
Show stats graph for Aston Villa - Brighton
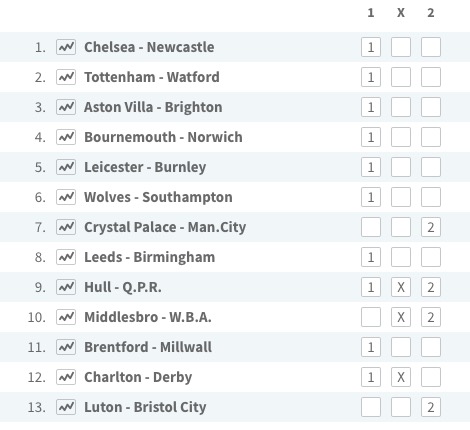point(66,107)
